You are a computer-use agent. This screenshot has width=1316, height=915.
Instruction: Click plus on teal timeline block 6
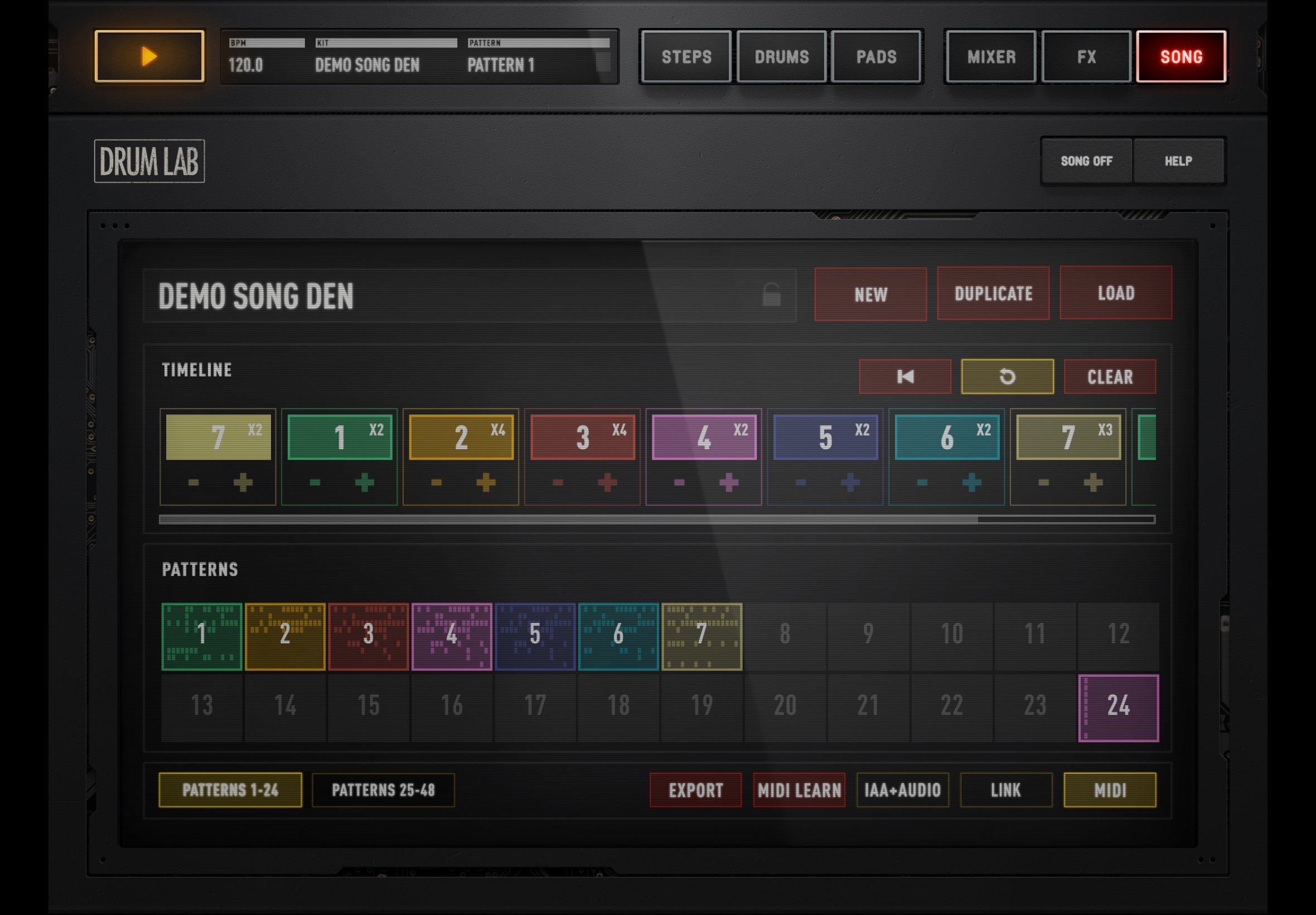[972, 482]
